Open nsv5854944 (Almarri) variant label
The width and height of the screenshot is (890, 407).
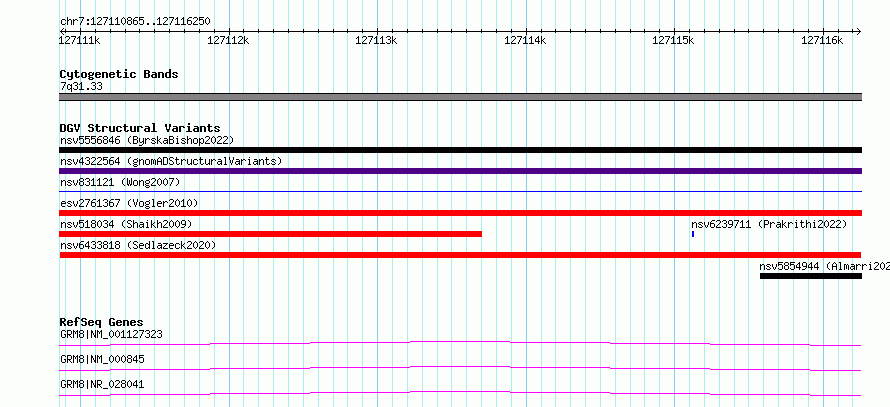click(824, 266)
